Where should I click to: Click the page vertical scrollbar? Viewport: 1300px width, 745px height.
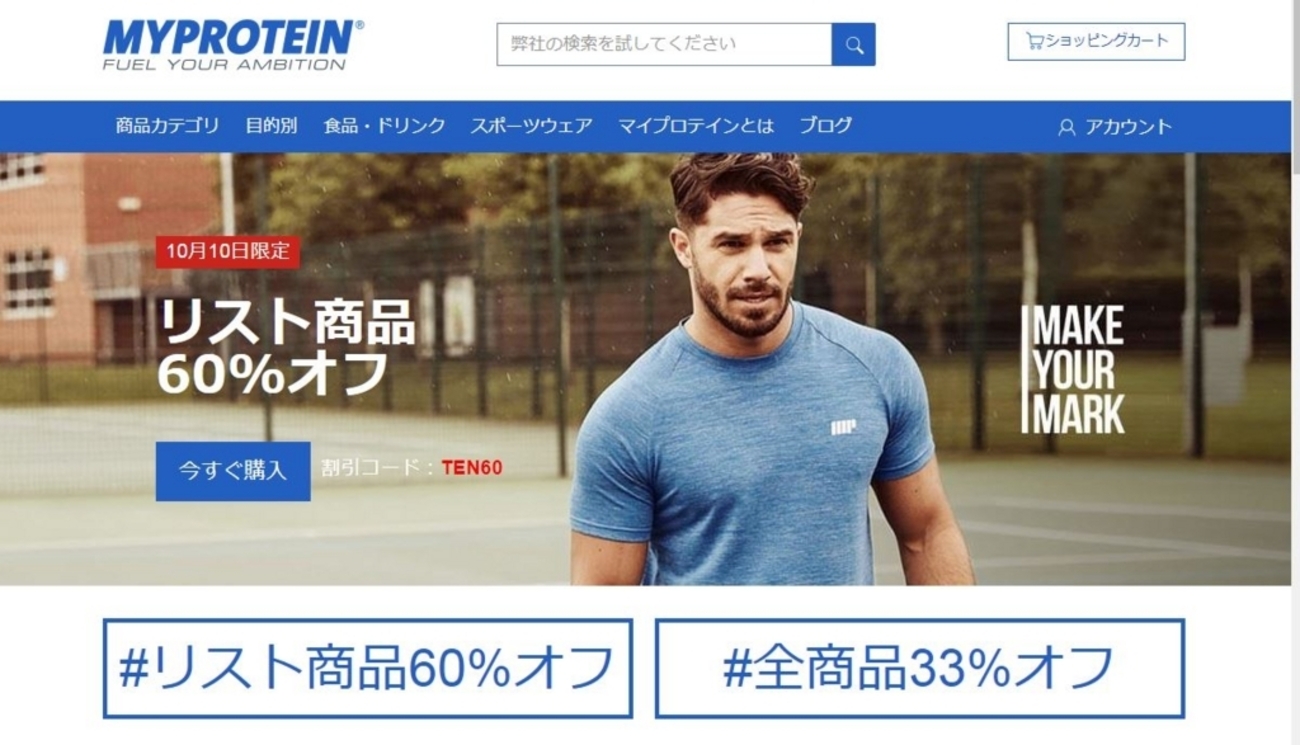[x=1295, y=372]
